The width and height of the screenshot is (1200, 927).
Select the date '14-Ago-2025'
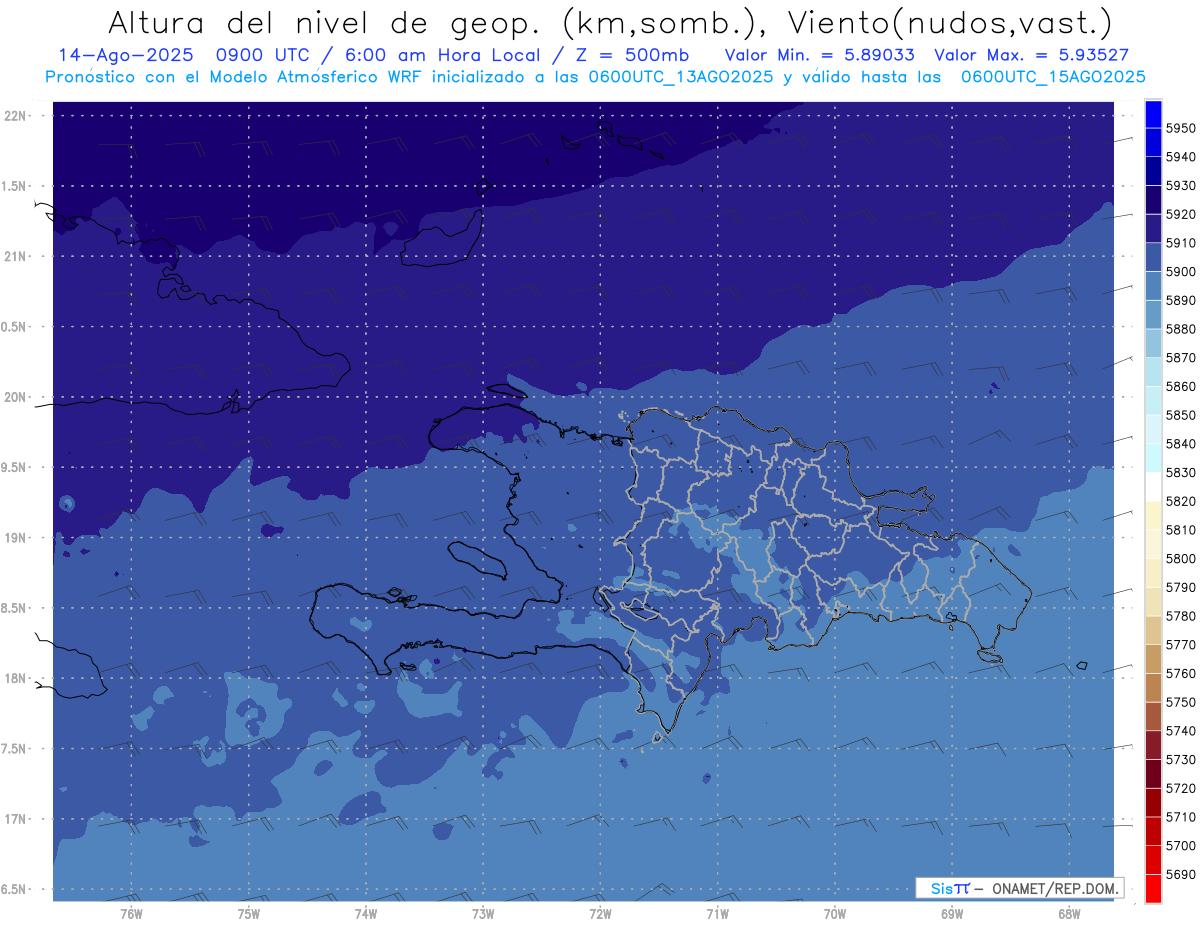click(124, 55)
